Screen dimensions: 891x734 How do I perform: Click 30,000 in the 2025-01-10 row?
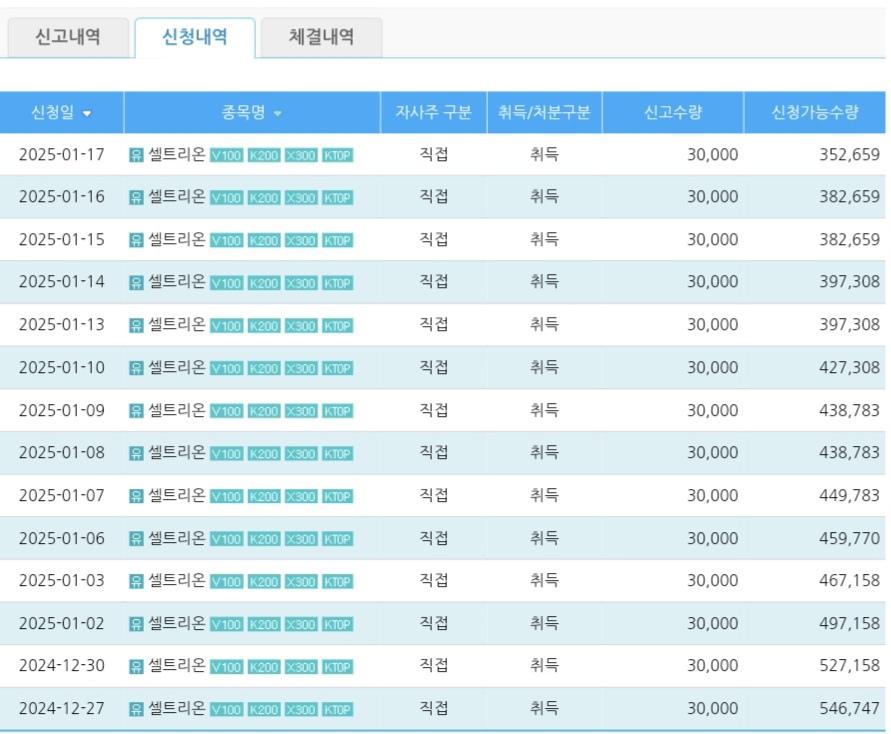(x=713, y=368)
